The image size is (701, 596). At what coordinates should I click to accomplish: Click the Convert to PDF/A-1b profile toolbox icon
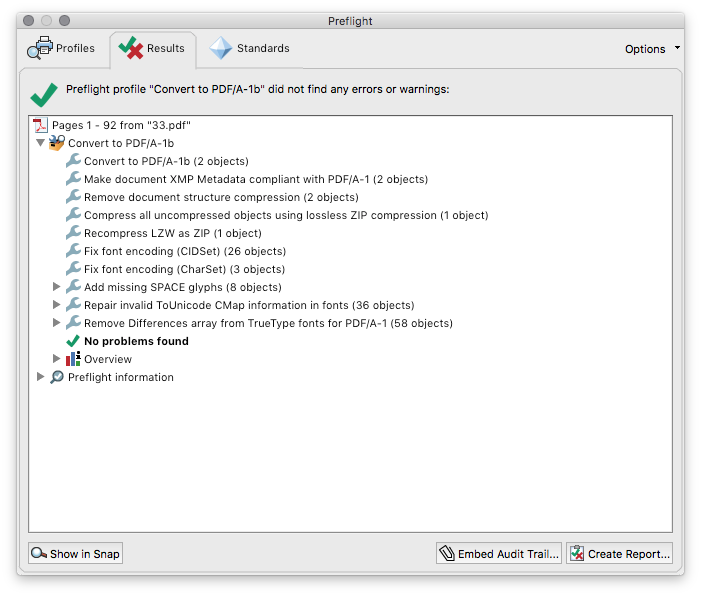[x=57, y=143]
